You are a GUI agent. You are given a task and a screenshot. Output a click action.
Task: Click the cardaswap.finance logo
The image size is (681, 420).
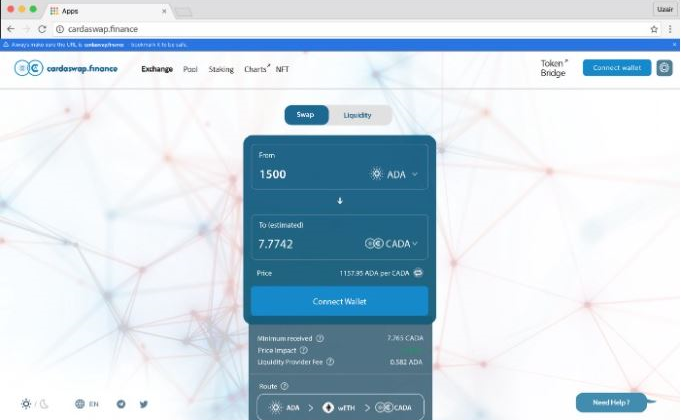(66, 68)
